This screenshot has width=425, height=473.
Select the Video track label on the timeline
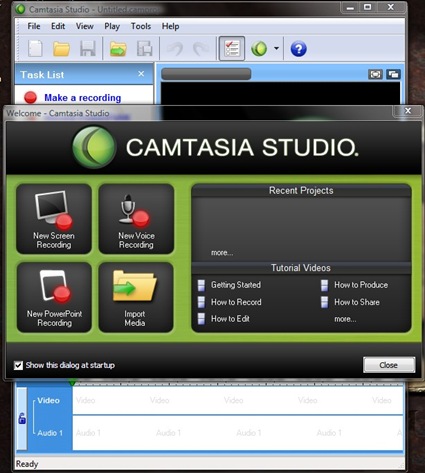48,400
